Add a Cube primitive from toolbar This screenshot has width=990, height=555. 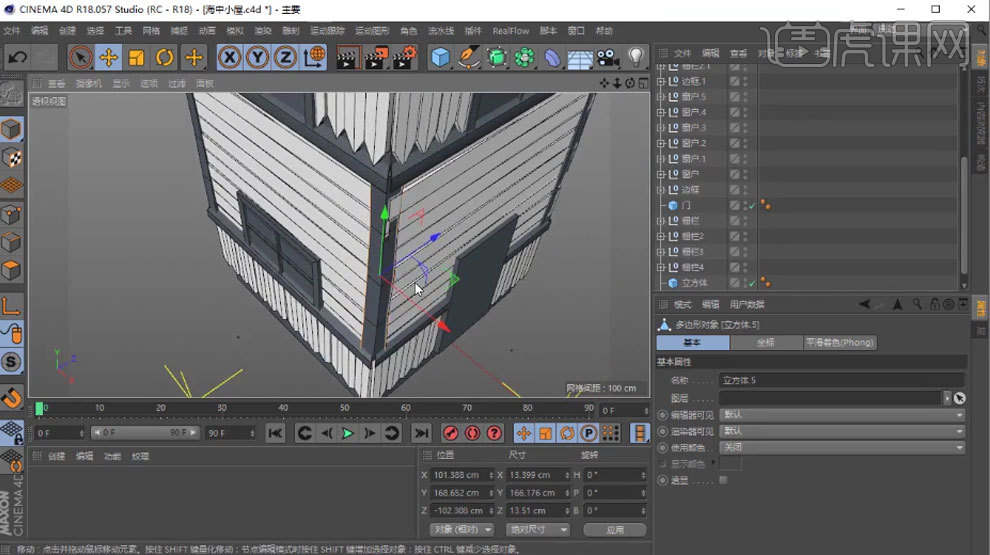click(440, 58)
